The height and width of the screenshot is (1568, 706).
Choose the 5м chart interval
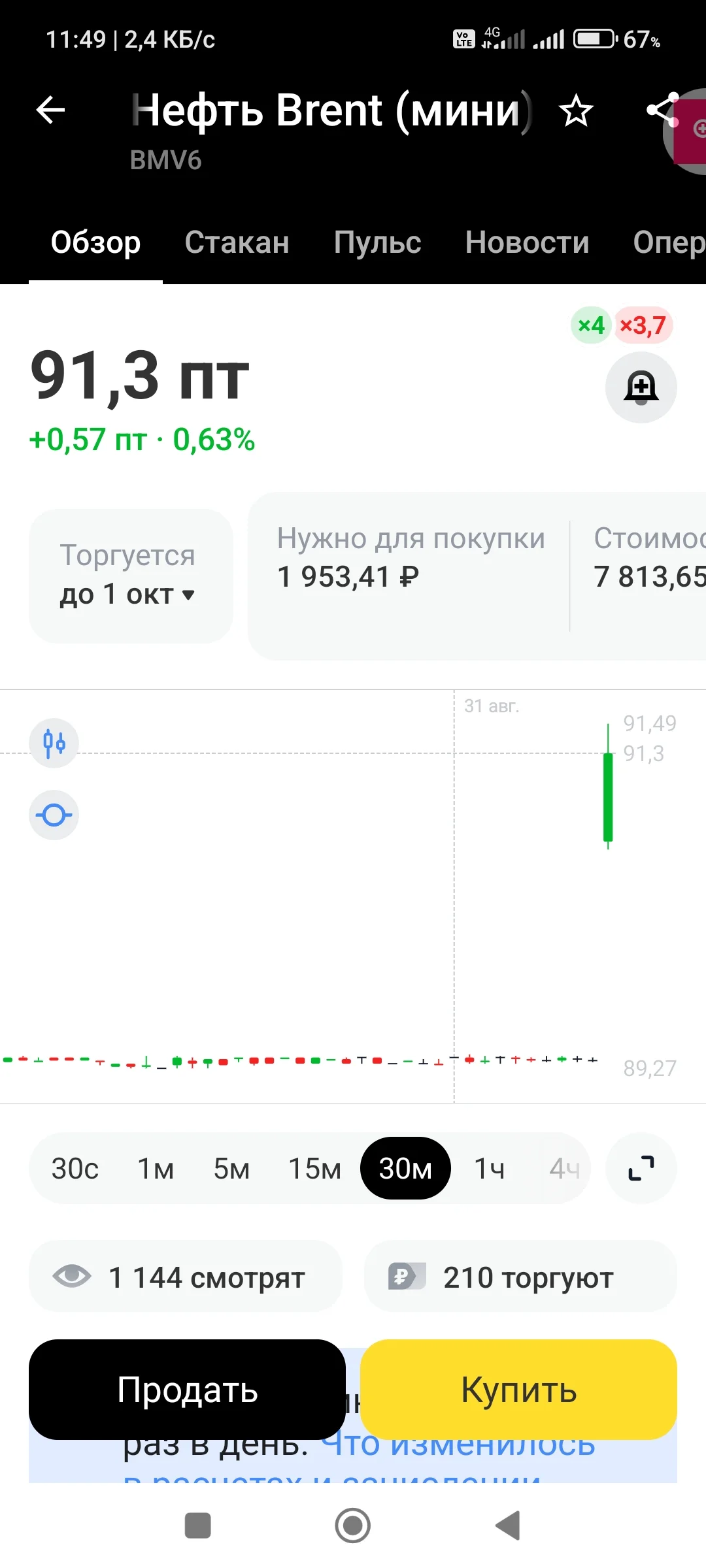(232, 1168)
